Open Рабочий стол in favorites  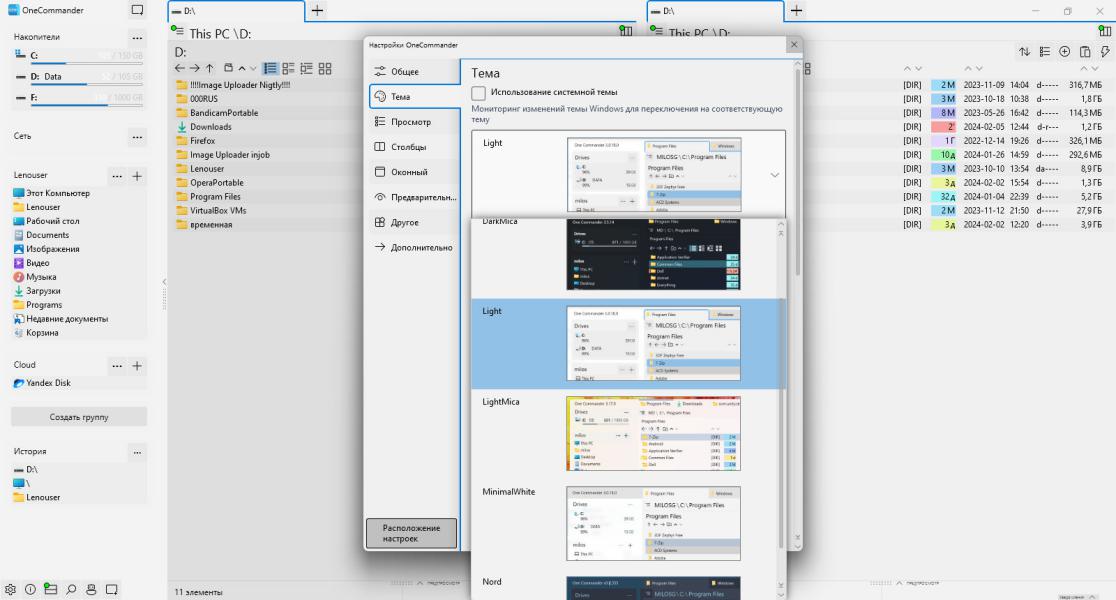tap(46, 221)
